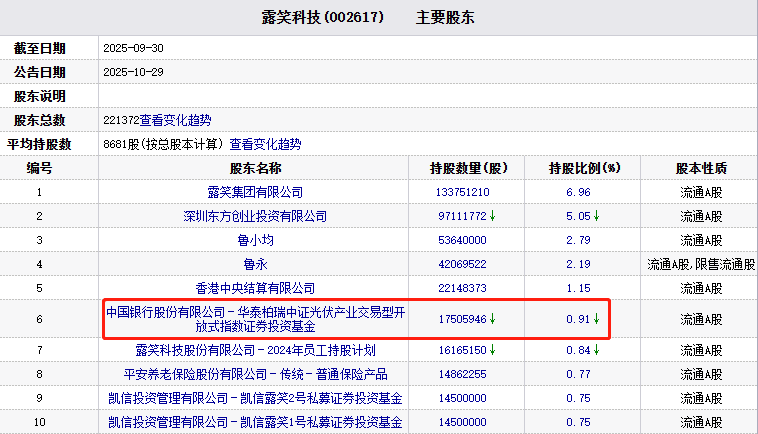The width and height of the screenshot is (758, 434).
Task: Open the 华泰柏瑞中证光伏产业 fund shareholder link
Action: click(x=255, y=319)
